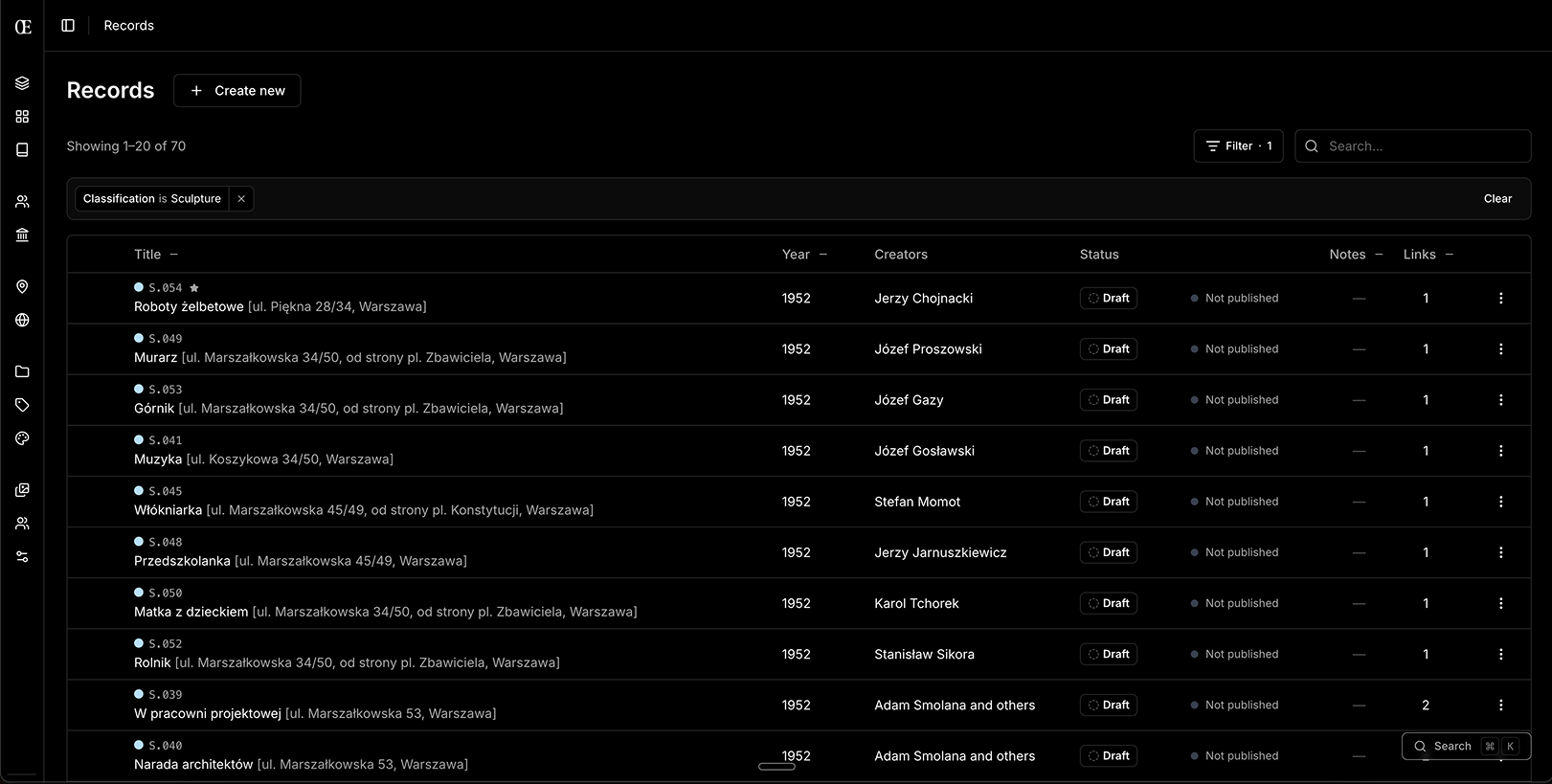
Task: Open the people icon above the sliders icon
Action: [22, 524]
